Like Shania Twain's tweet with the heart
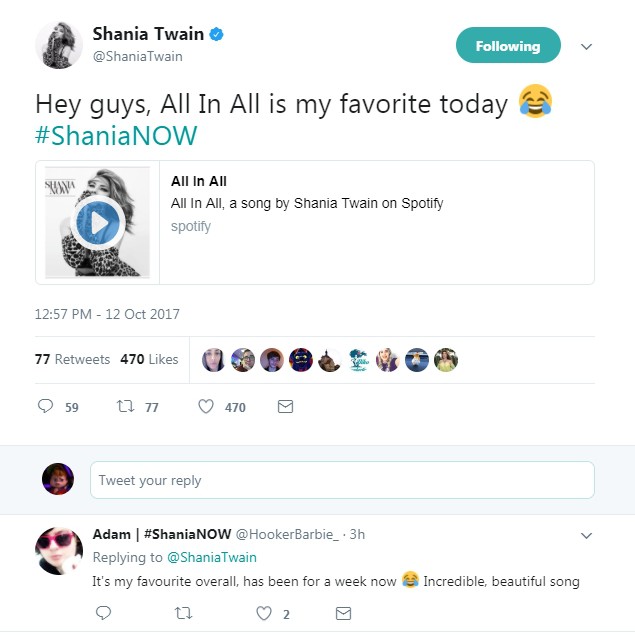This screenshot has width=635, height=635. pos(206,407)
